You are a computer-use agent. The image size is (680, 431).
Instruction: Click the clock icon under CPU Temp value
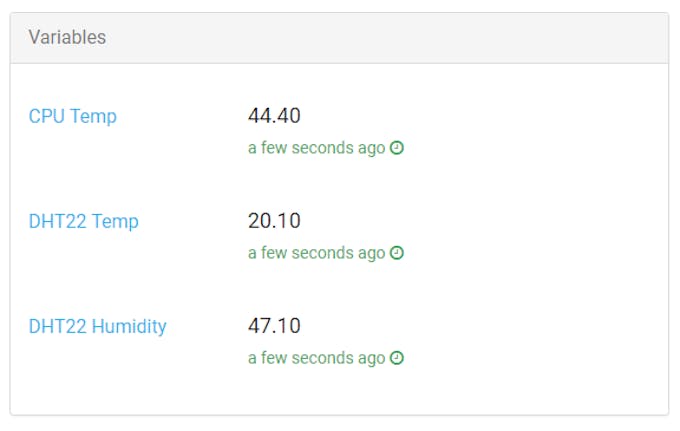point(397,148)
